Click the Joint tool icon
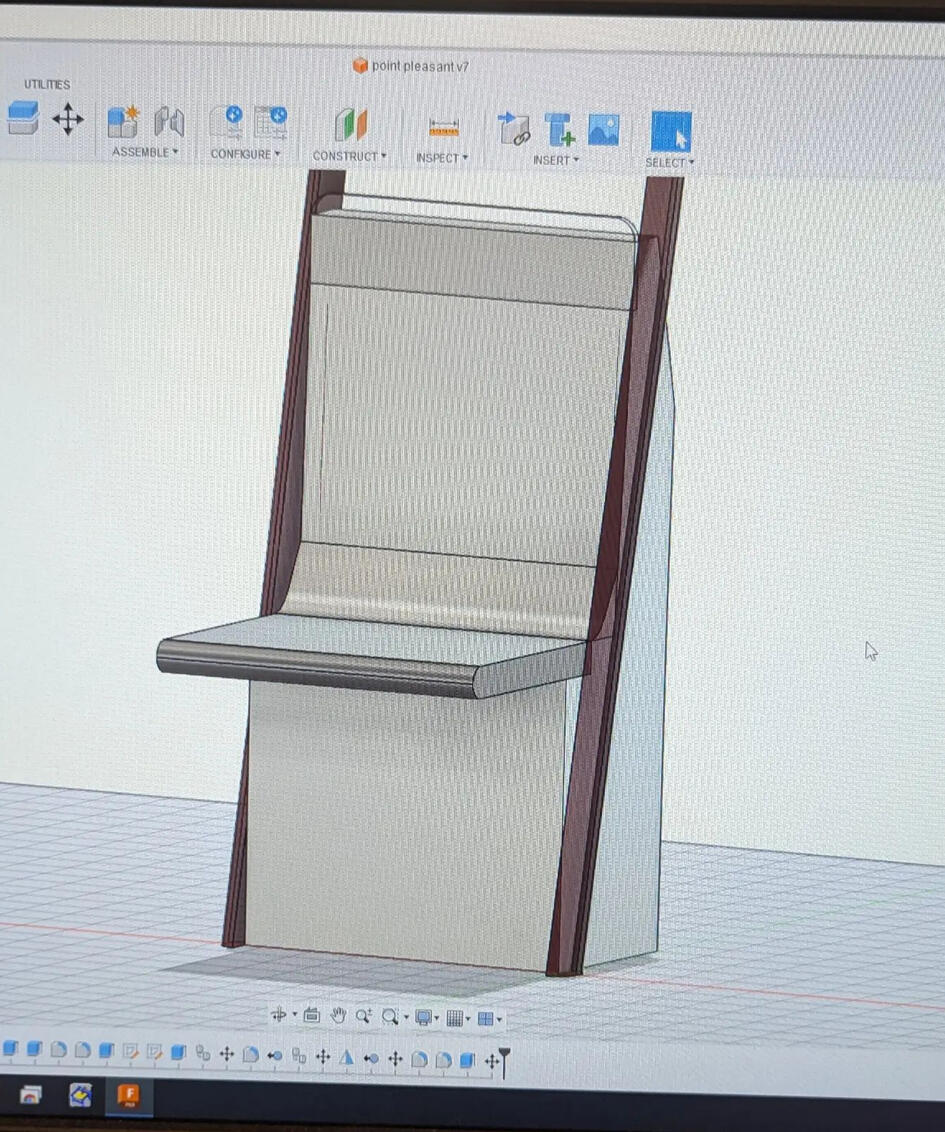945x1132 pixels. pyautogui.click(x=169, y=122)
